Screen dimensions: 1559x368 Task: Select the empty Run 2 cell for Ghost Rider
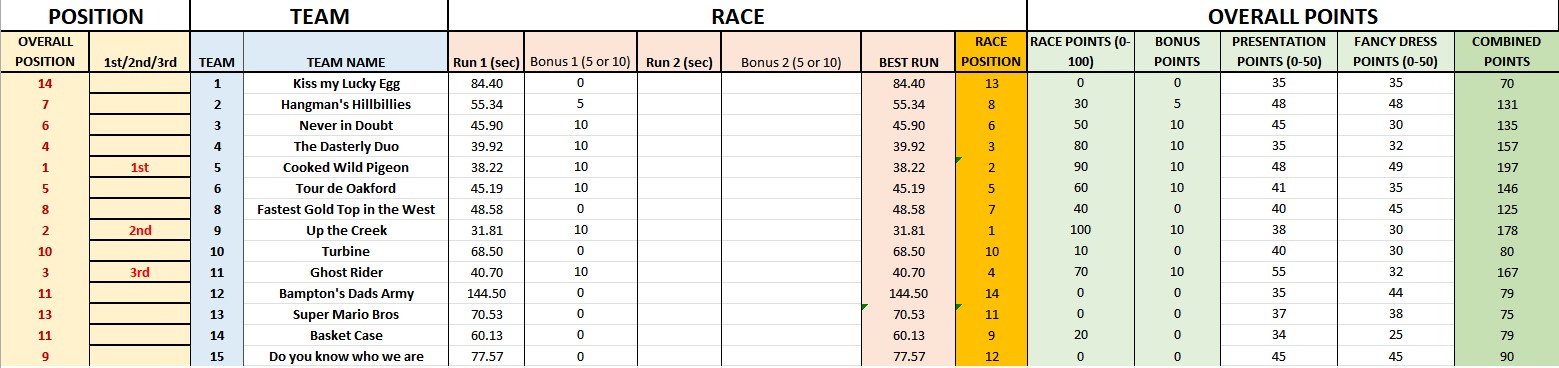coord(679,272)
